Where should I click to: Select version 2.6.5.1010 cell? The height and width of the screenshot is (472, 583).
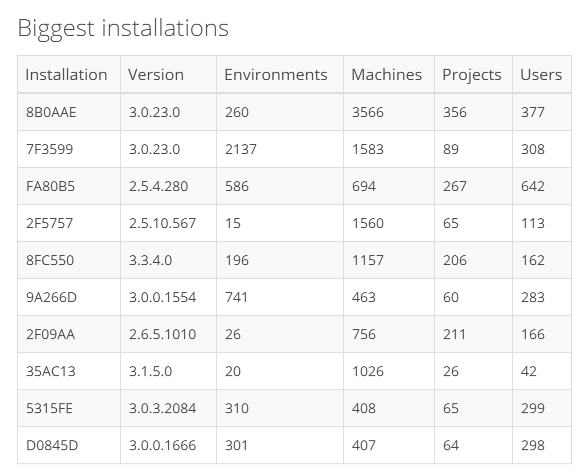(162, 334)
